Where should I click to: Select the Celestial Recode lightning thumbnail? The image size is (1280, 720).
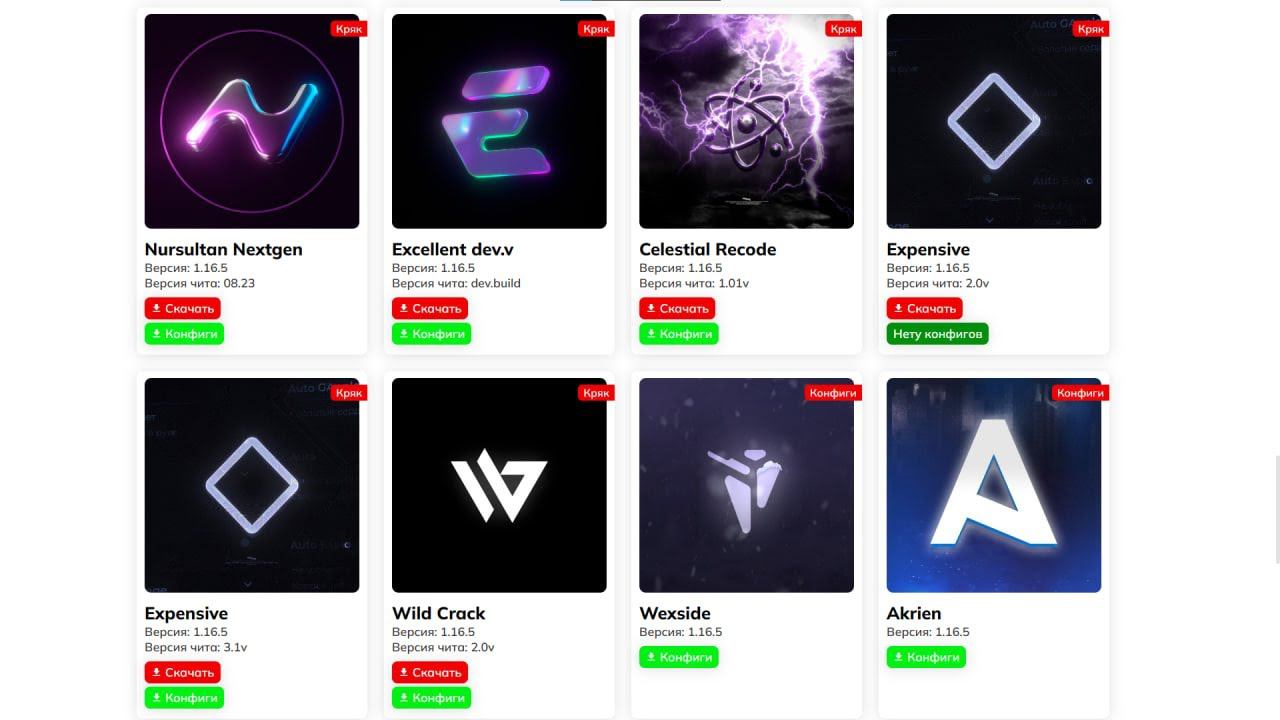(746, 121)
